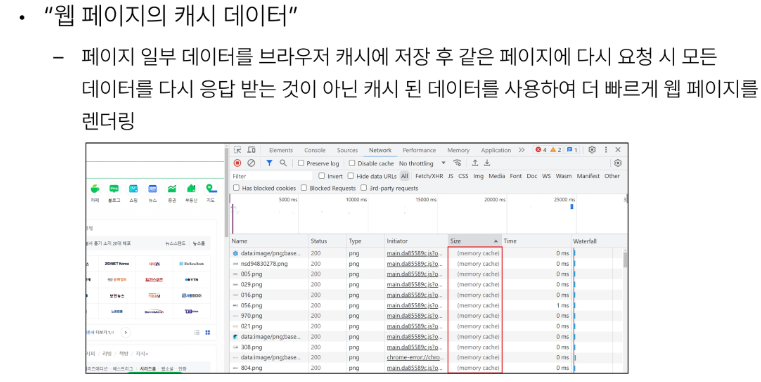761x382 pixels.
Task: Select the All request type filter
Action: (404, 176)
